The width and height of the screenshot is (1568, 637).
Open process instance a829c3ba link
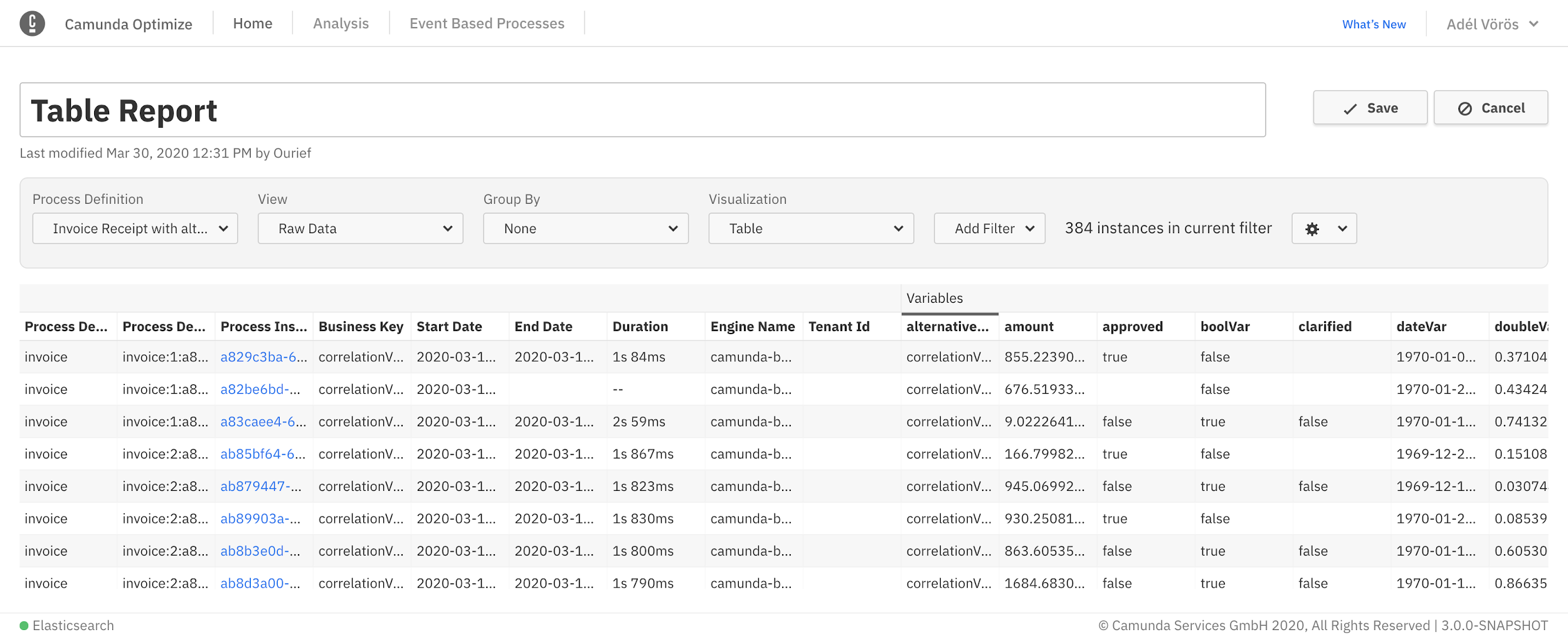point(263,357)
